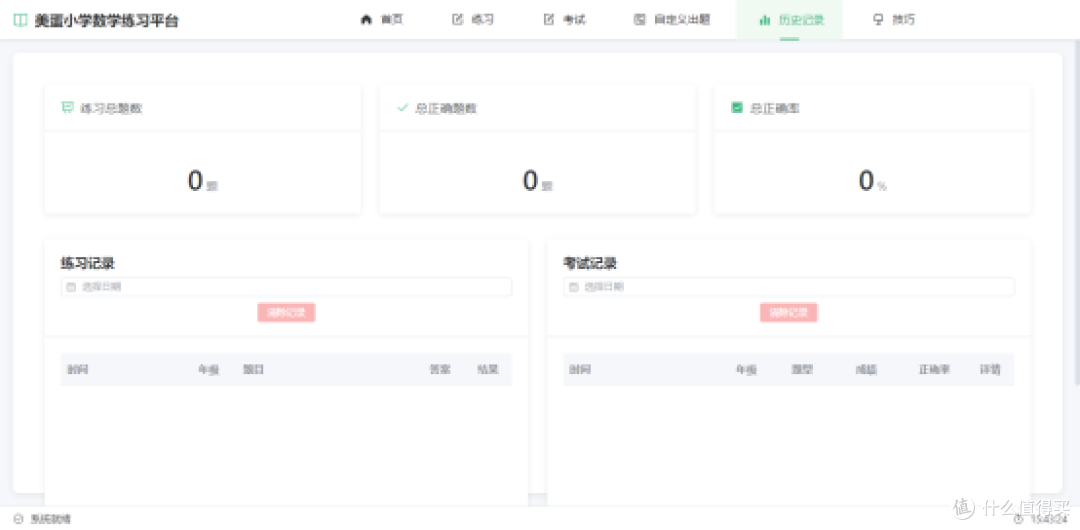The width and height of the screenshot is (1080, 530).
Task: Click the 练习总题数 card title
Action: 112,108
